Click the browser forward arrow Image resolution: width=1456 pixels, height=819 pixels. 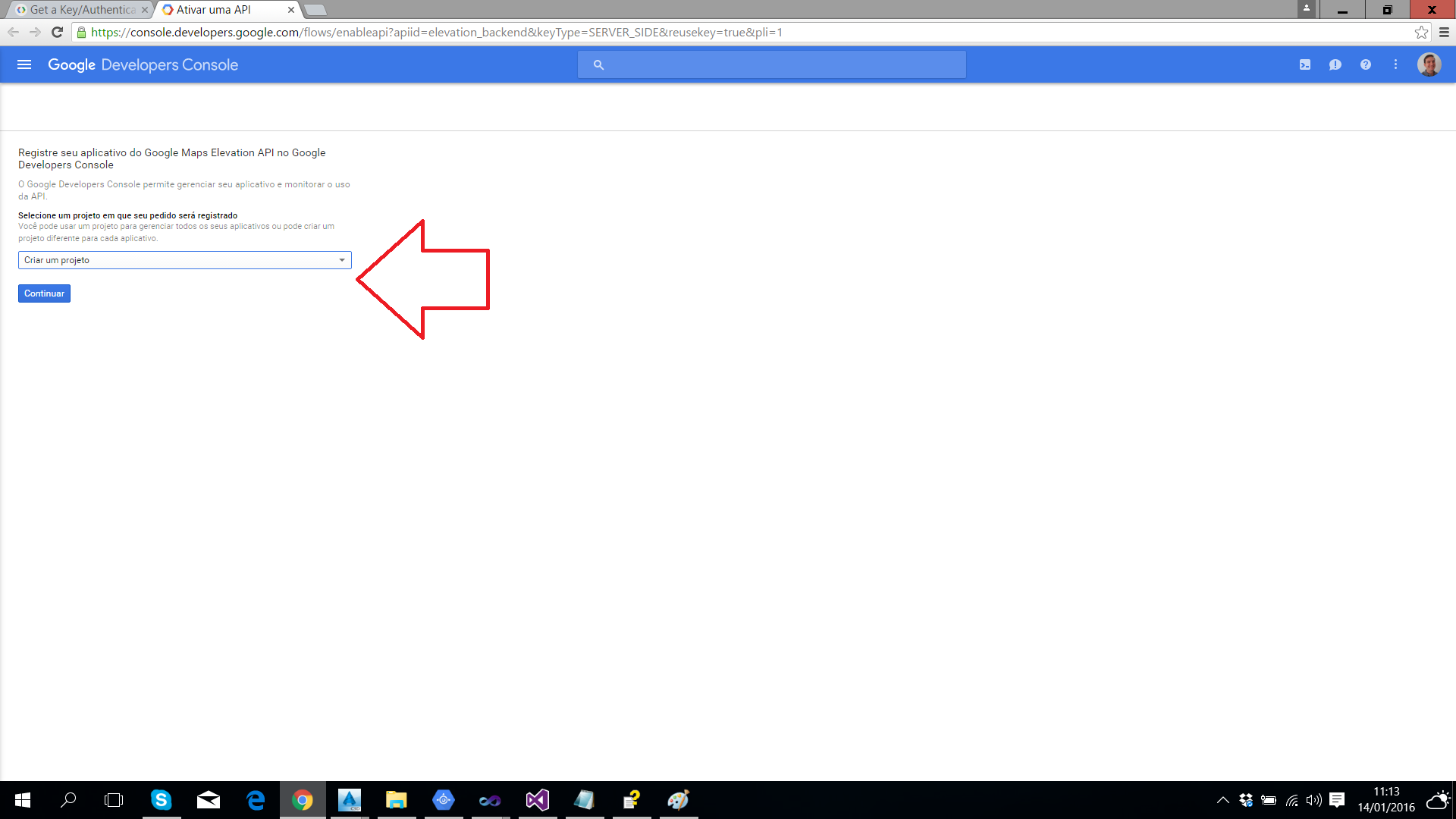[35, 32]
